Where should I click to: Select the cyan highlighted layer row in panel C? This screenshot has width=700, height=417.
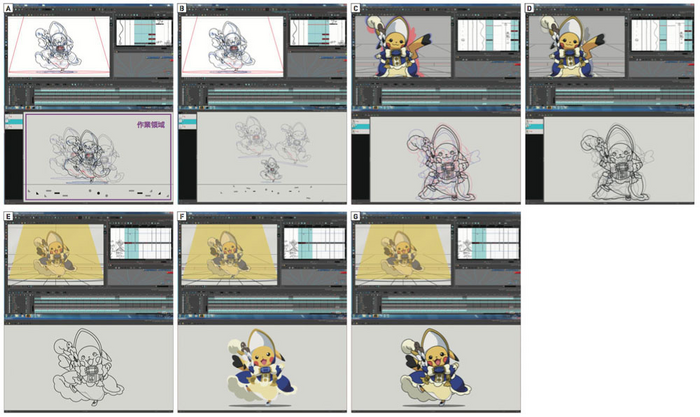pos(361,127)
